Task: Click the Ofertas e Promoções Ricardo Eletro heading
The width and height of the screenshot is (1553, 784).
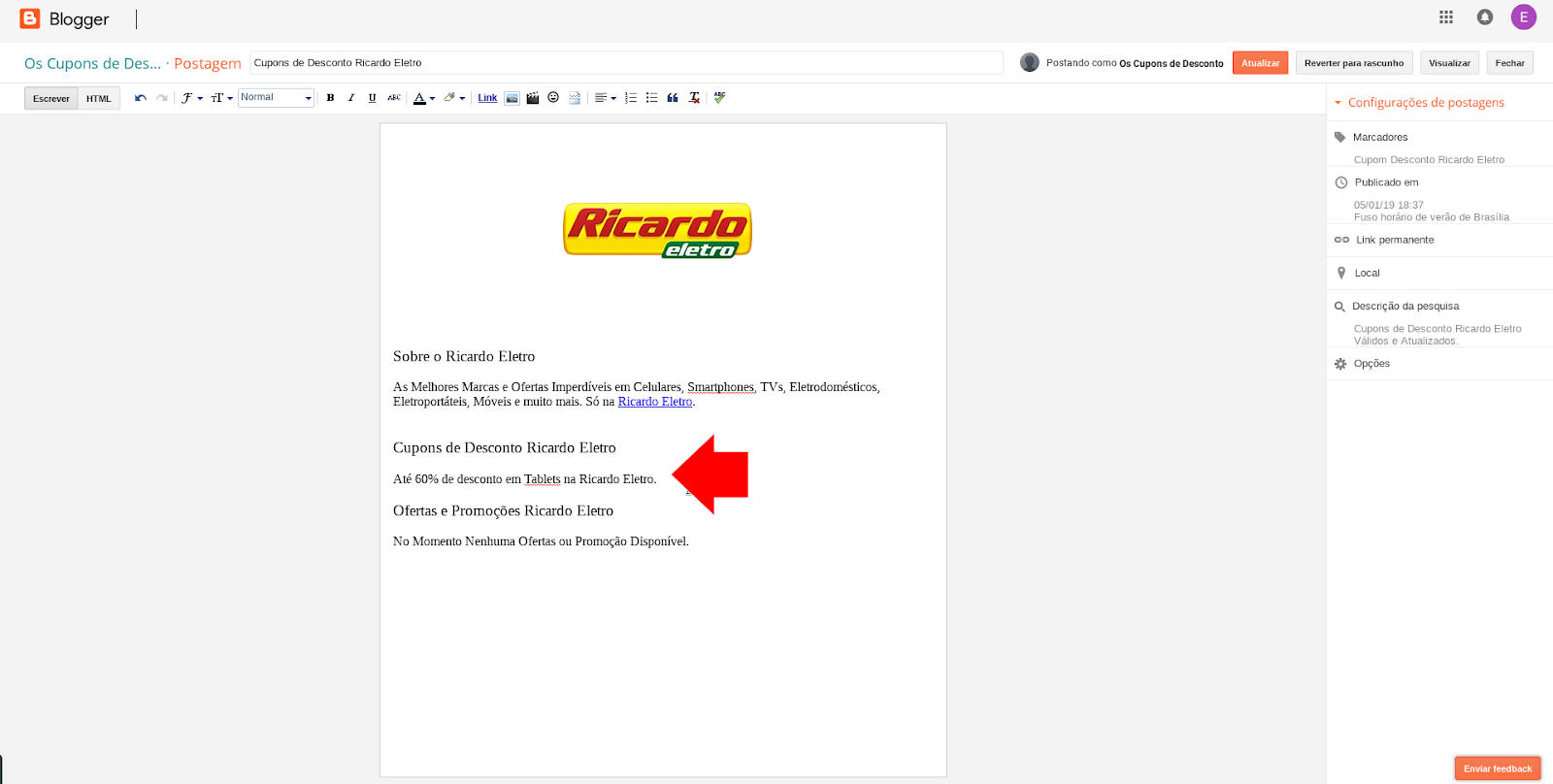Action: tap(503, 510)
